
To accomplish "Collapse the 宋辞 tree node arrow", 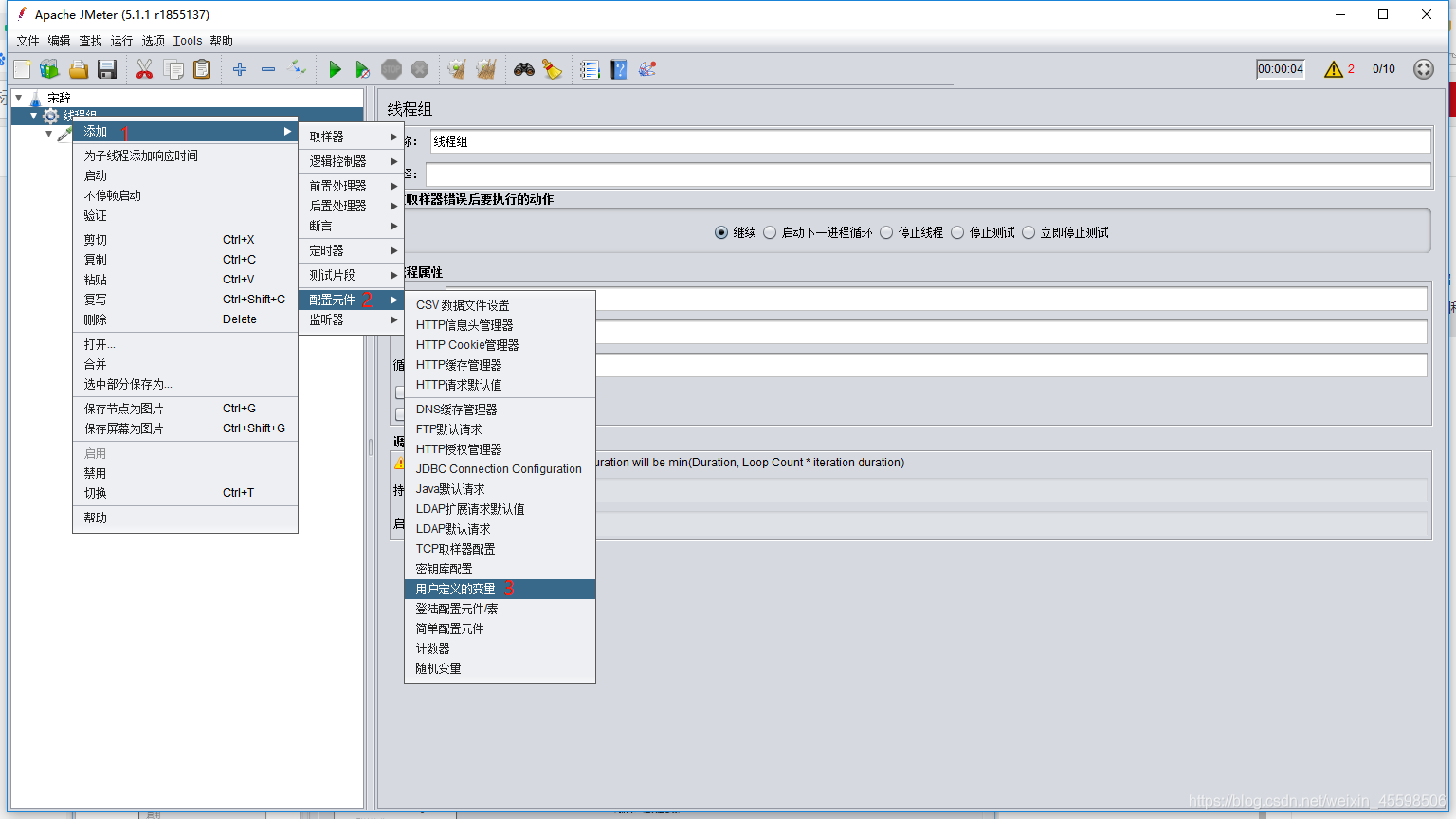I will point(19,98).
